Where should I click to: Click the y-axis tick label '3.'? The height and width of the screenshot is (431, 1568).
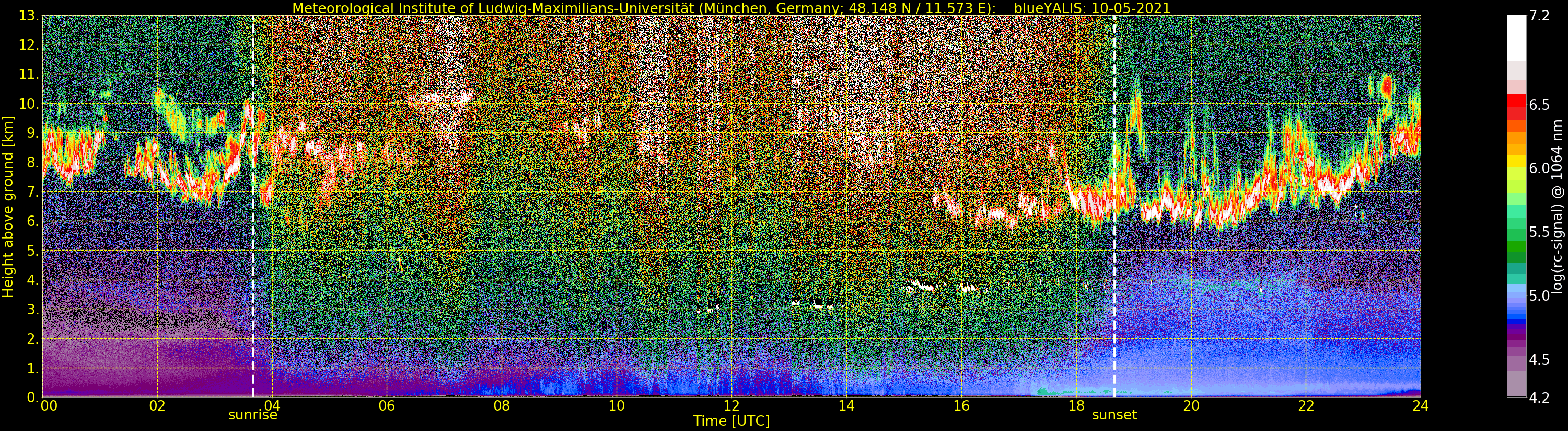point(32,309)
